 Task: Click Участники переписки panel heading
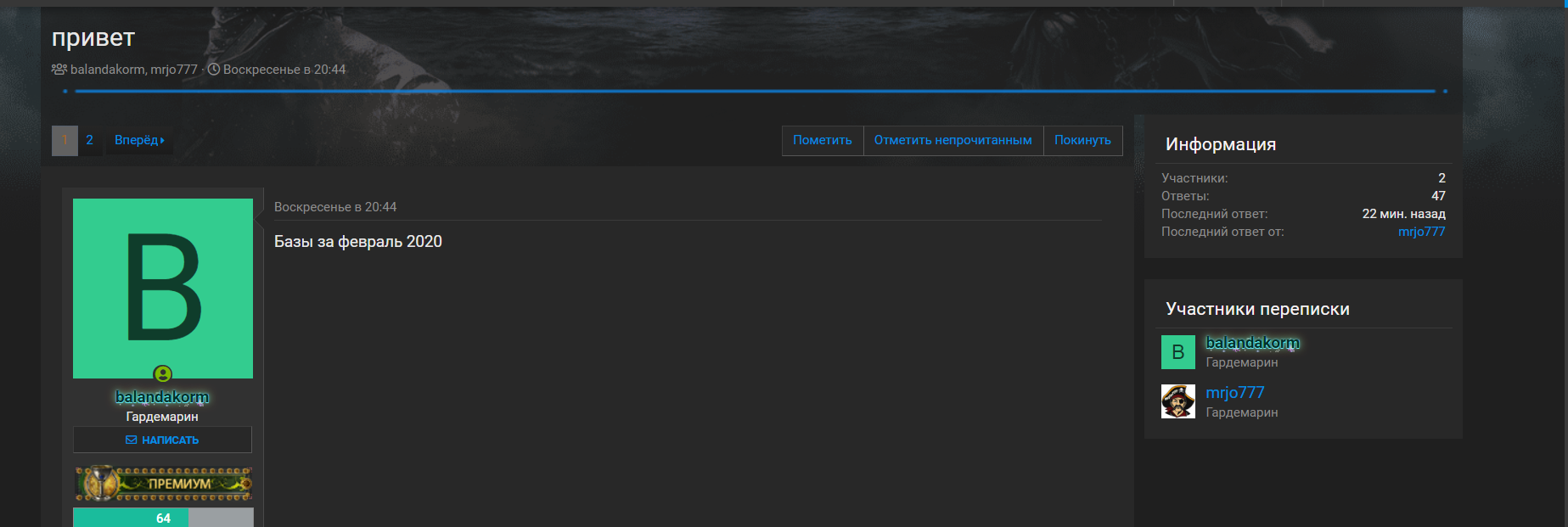[x=1257, y=309]
